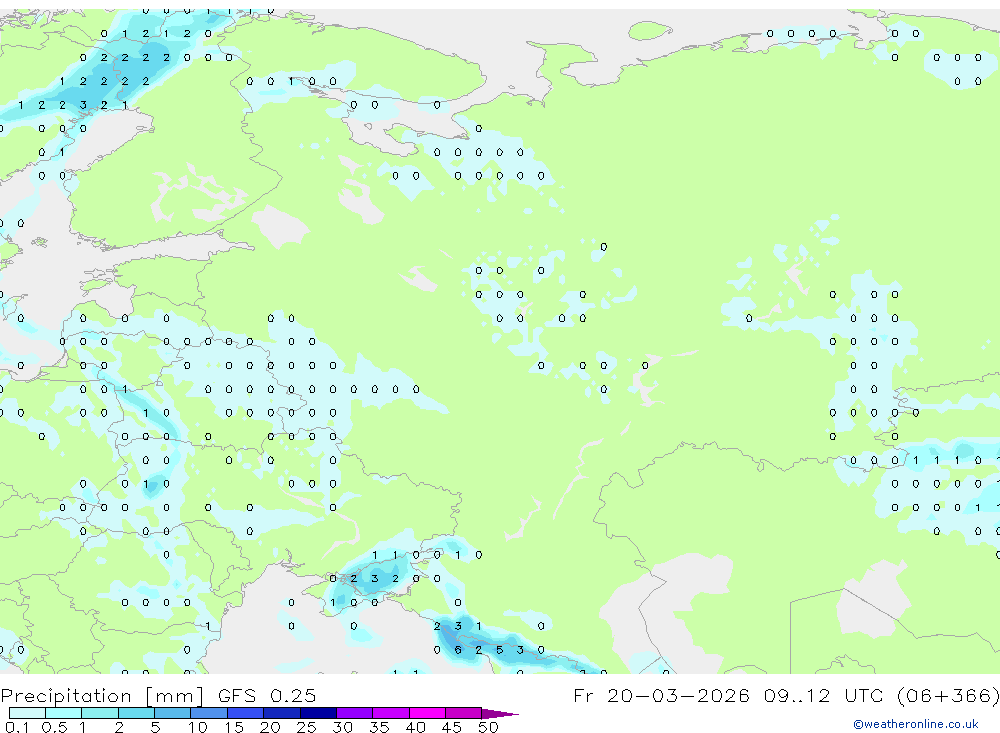1000x733 pixels.
Task: Click the legend label '35'
Action: [379, 727]
